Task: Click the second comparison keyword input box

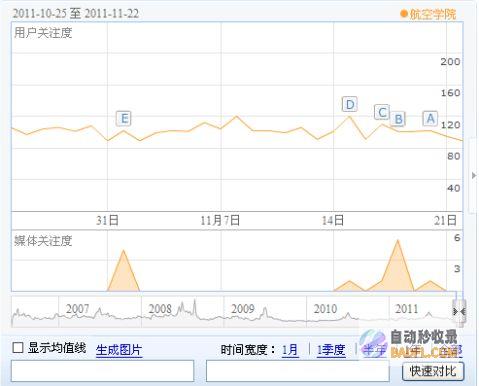Action: pos(298,371)
